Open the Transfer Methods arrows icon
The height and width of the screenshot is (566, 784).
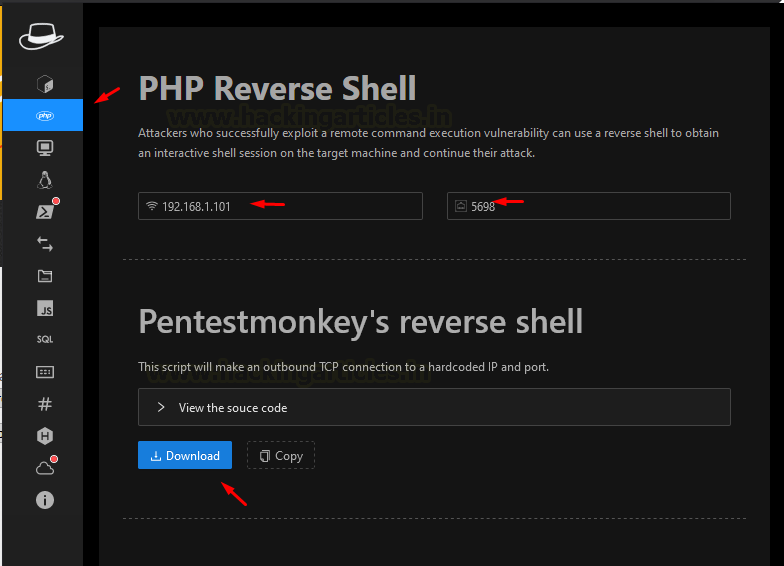(x=45, y=244)
